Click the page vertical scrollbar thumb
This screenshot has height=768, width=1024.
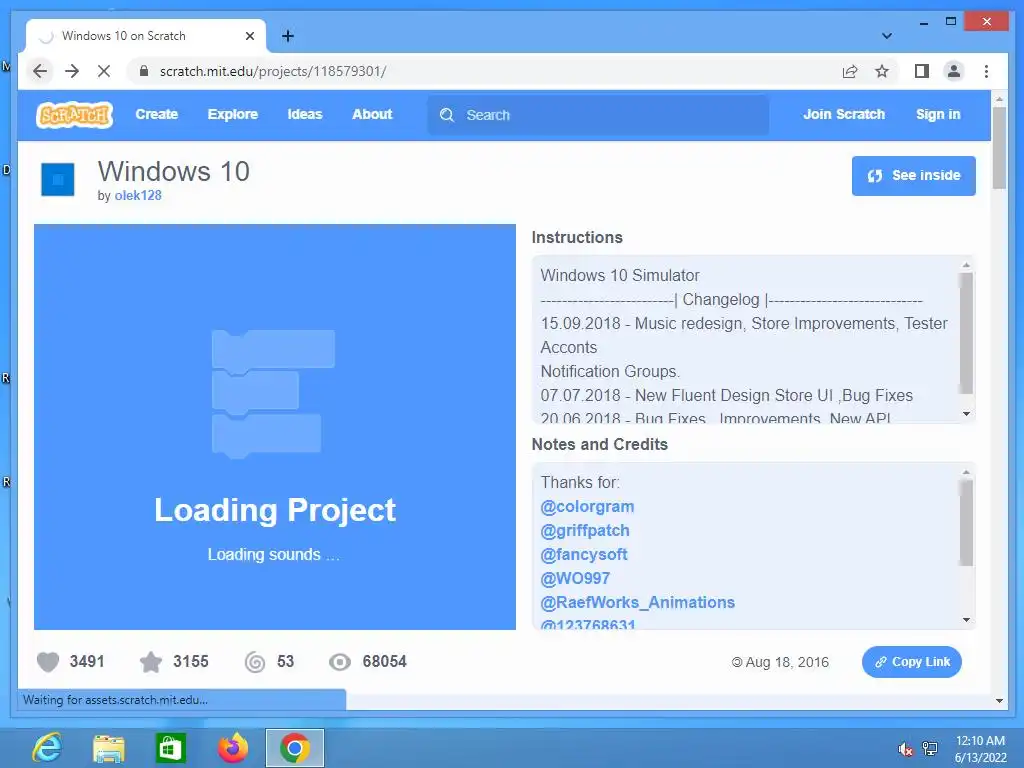click(x=999, y=148)
